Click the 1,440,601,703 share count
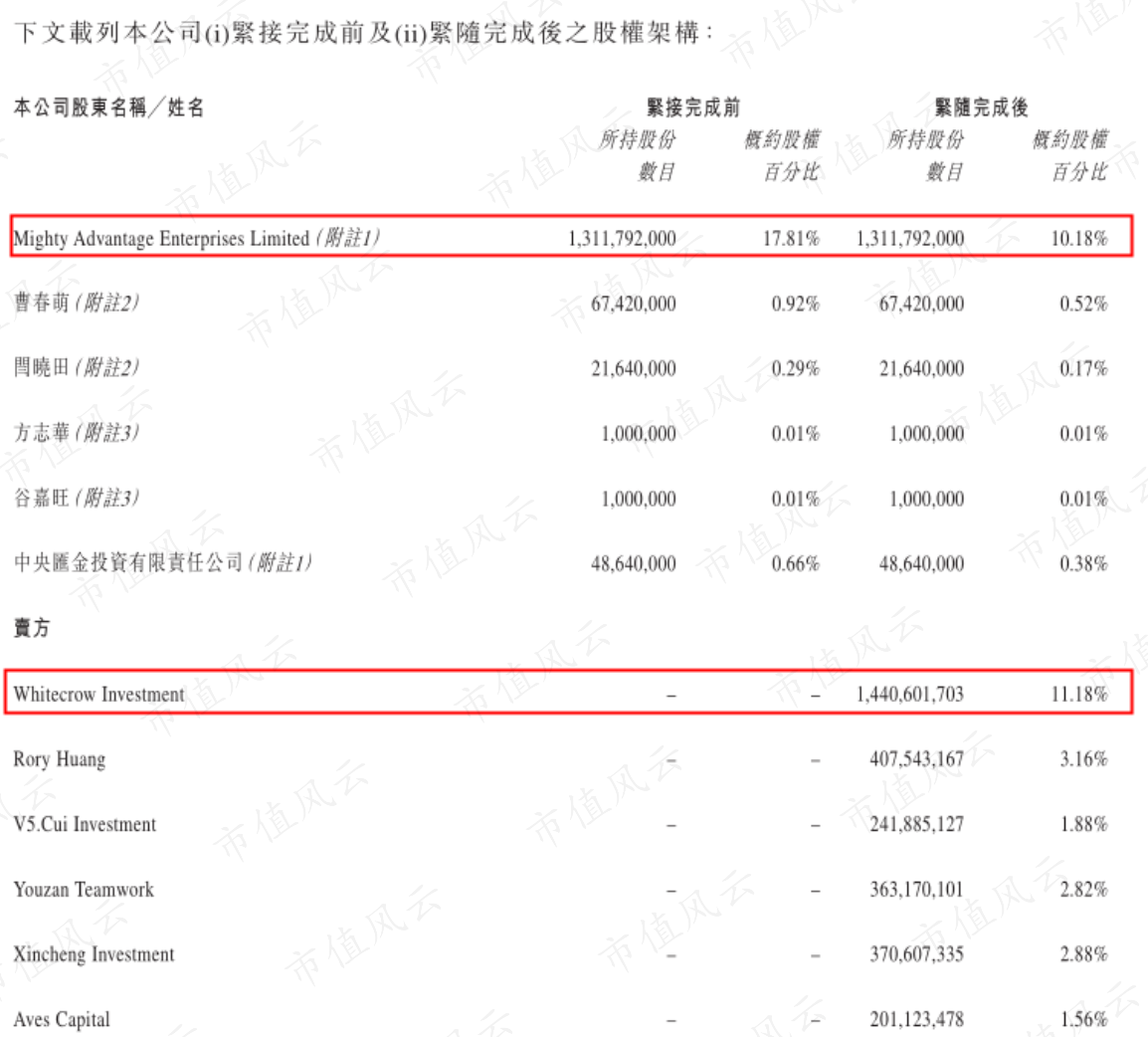1148x1037 pixels. pyautogui.click(x=910, y=694)
